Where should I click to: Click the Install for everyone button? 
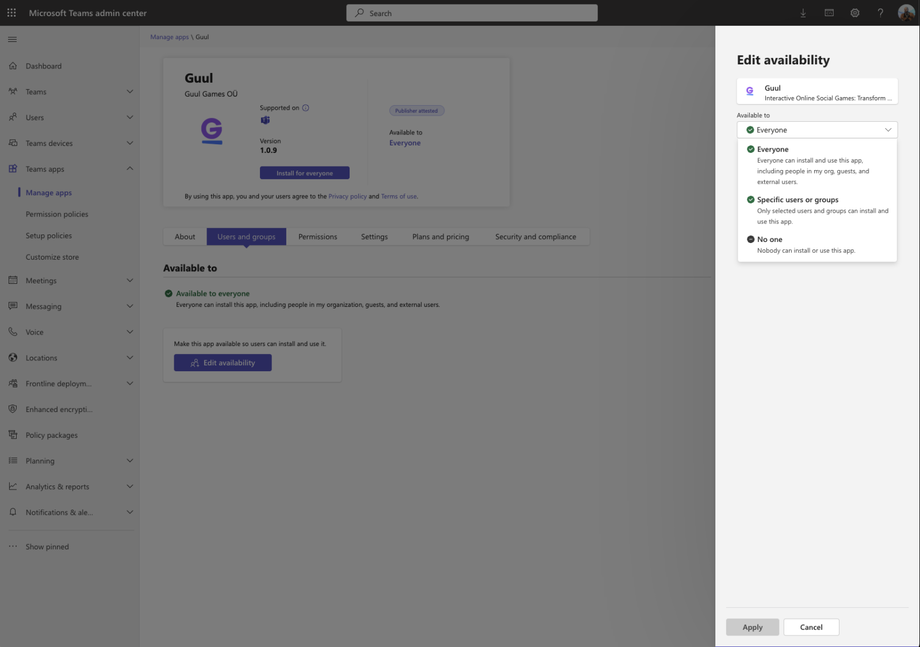tap(305, 173)
